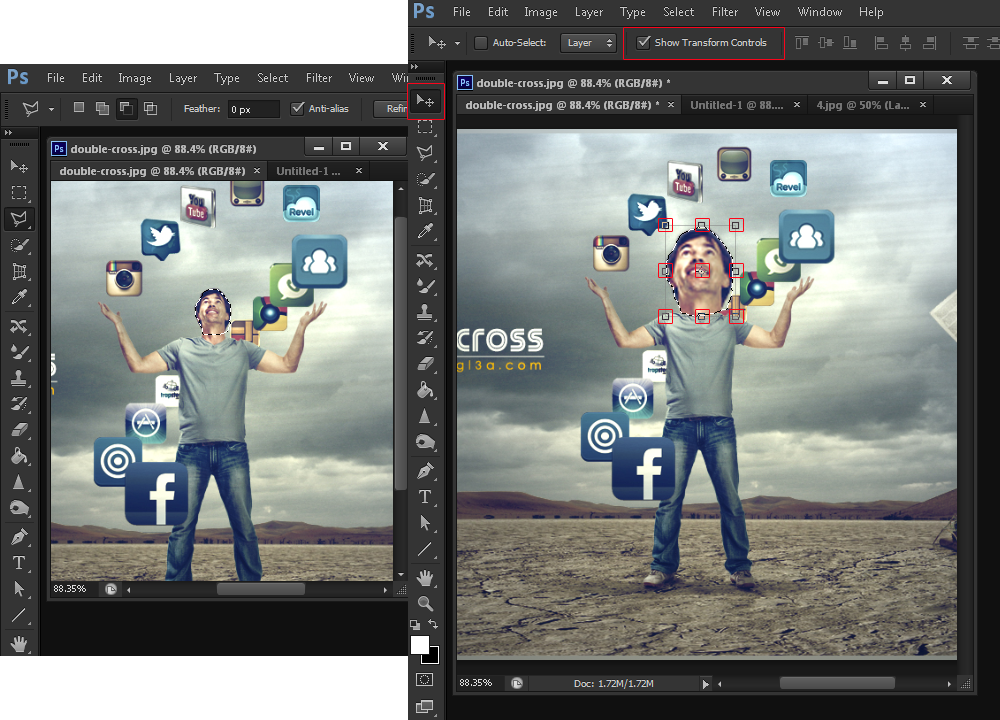The height and width of the screenshot is (720, 1000).
Task: Open the Window menu in right window
Action: tap(820, 12)
